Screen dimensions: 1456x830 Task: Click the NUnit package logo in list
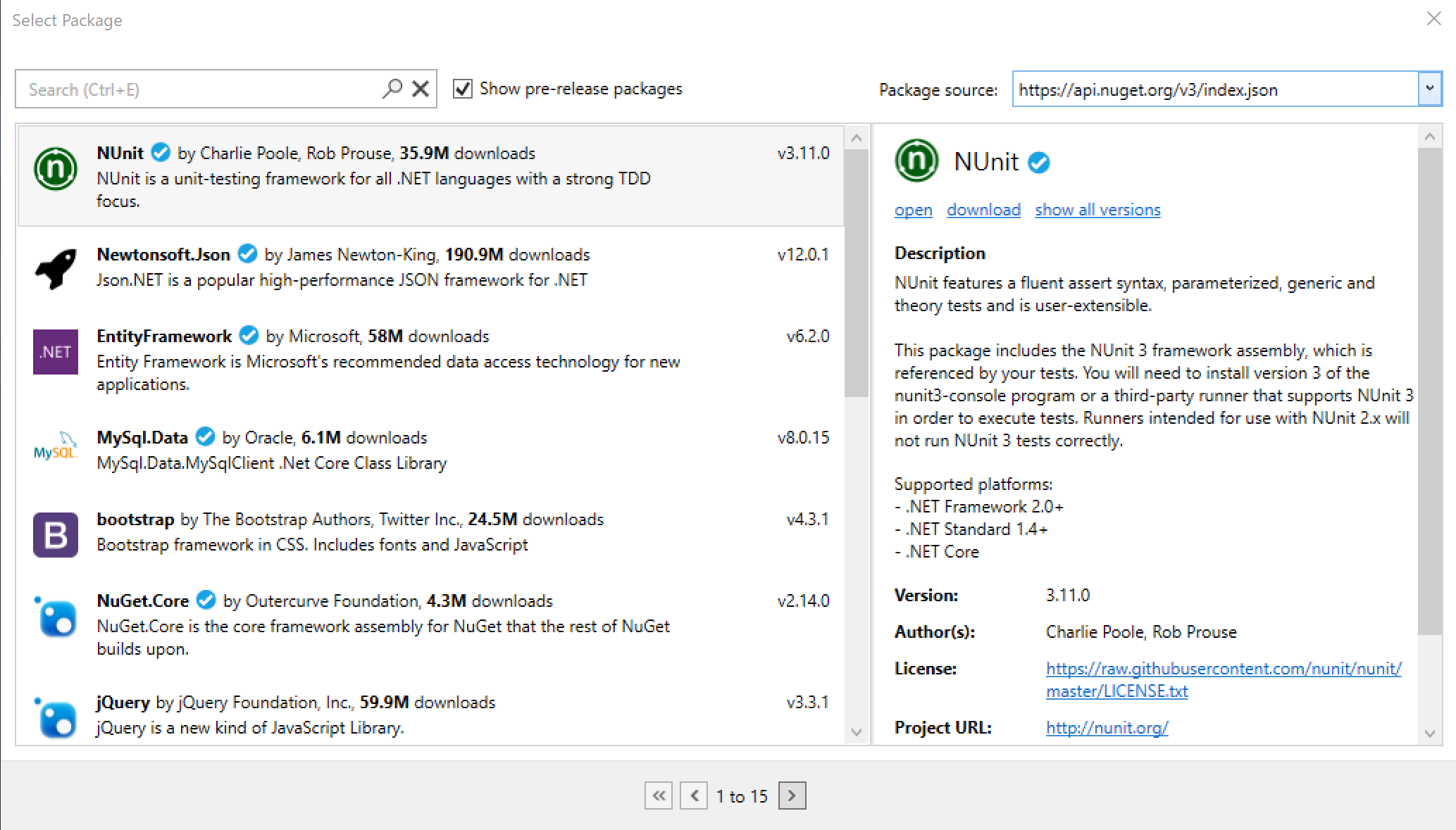point(56,169)
